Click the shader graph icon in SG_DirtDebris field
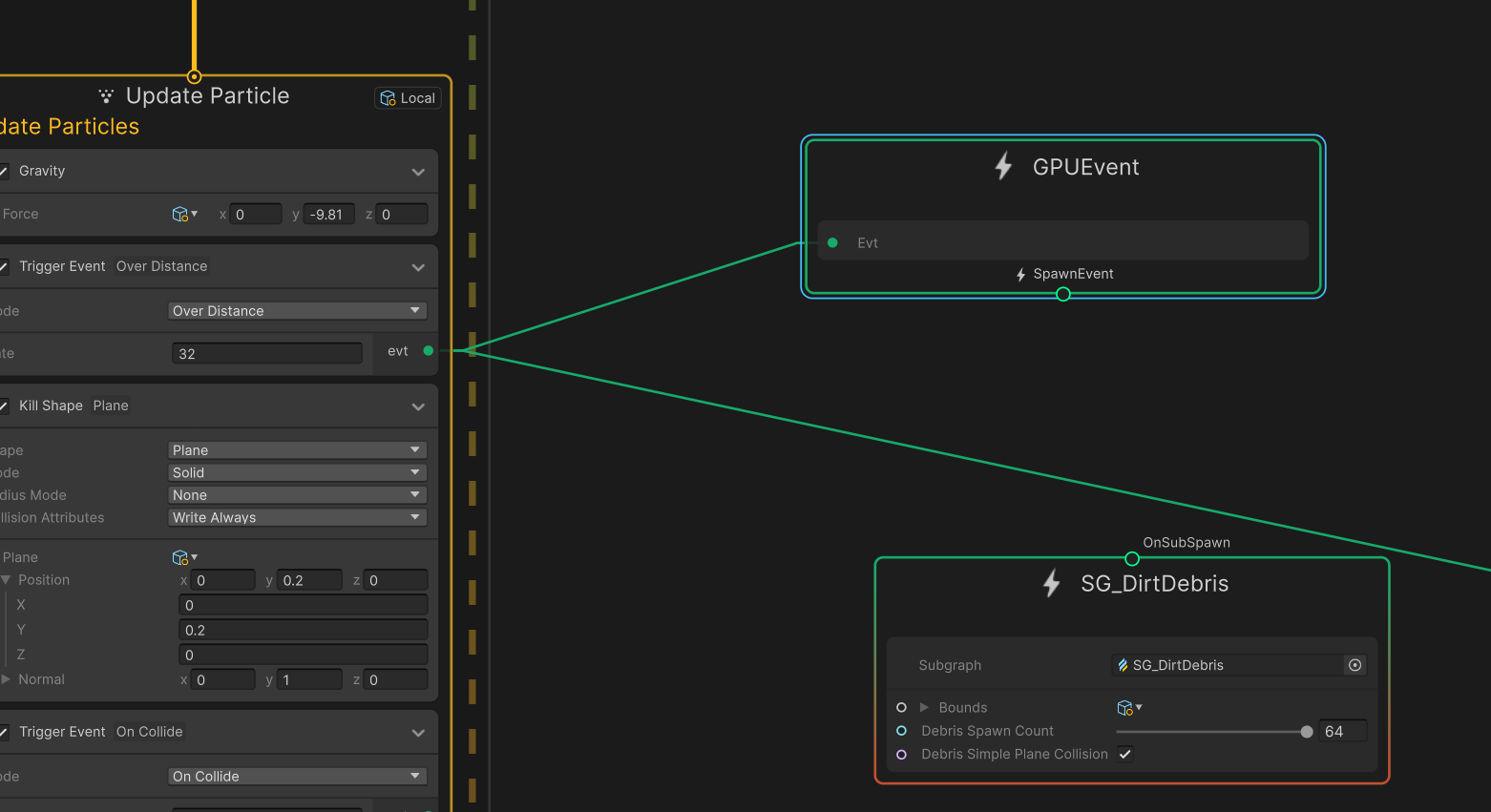 pos(1122,665)
